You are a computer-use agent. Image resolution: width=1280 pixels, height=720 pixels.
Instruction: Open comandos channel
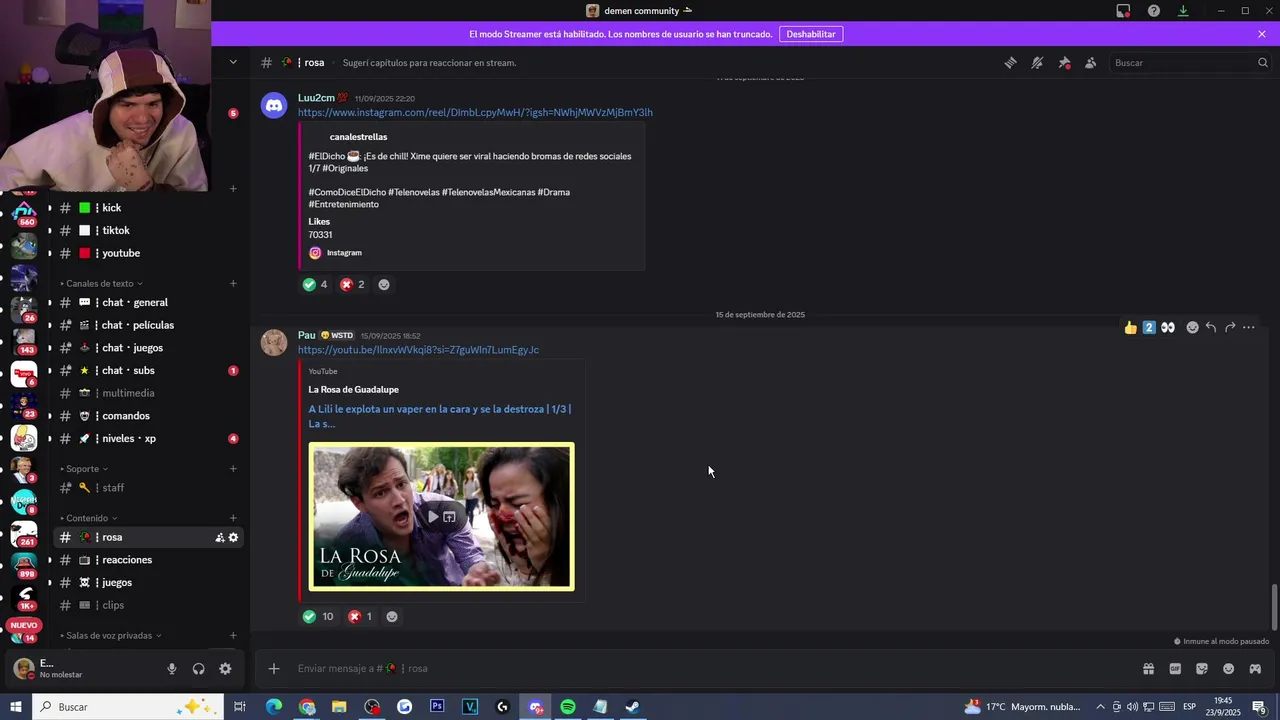coord(147,416)
